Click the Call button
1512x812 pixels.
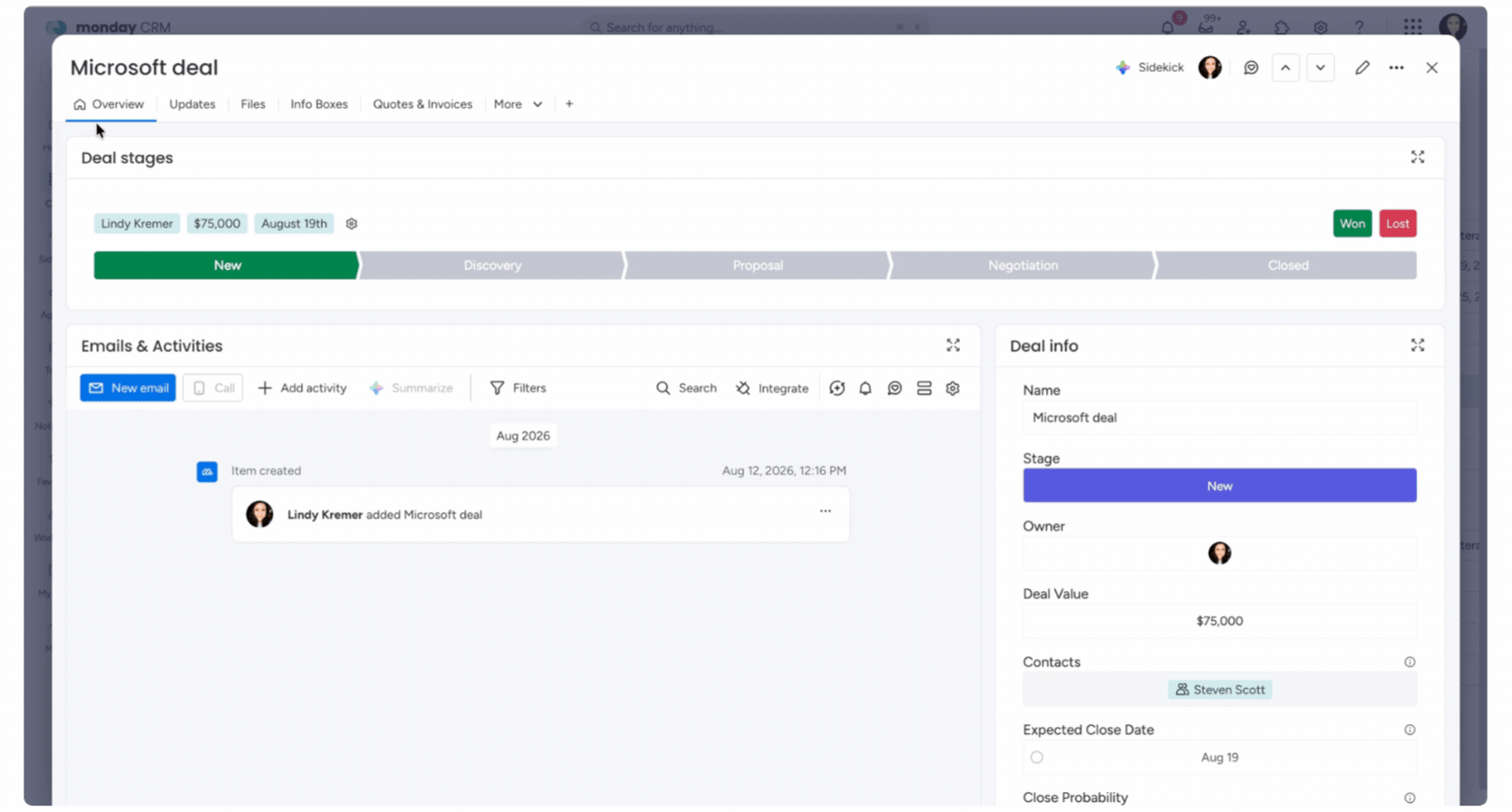tap(213, 388)
